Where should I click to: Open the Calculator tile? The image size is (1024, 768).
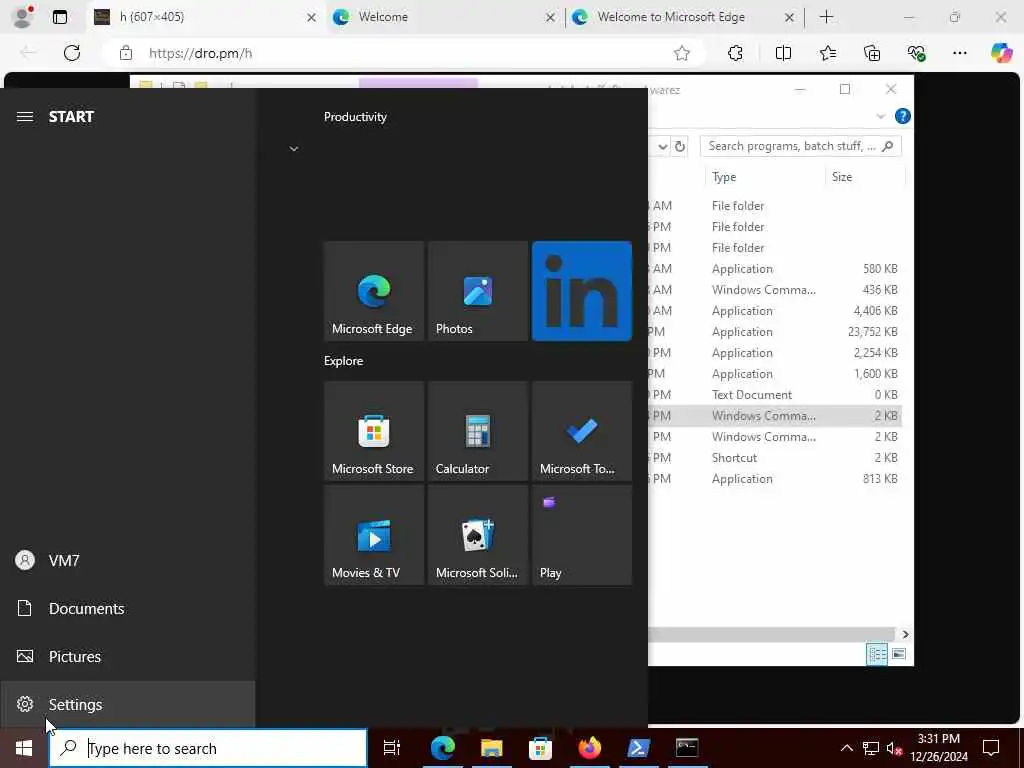477,431
